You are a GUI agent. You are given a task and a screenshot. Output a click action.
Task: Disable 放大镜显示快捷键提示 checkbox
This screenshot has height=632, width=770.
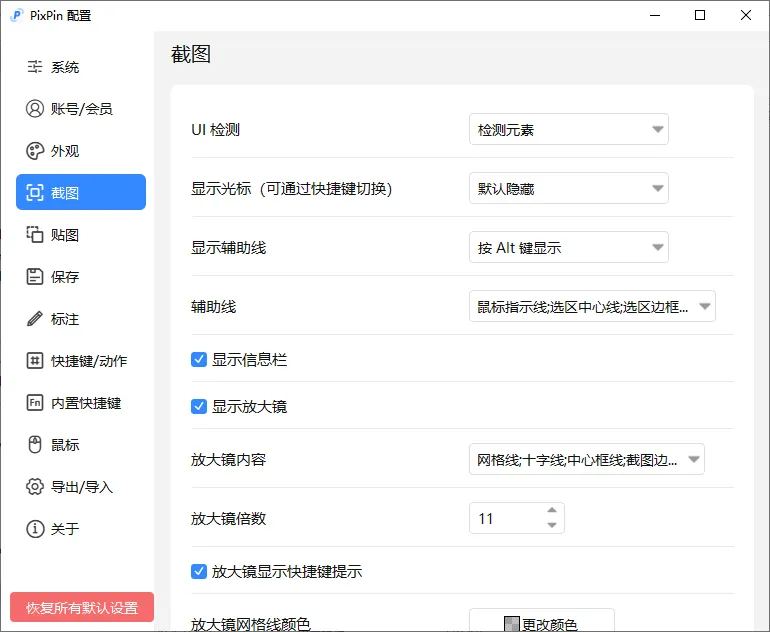(x=199, y=572)
